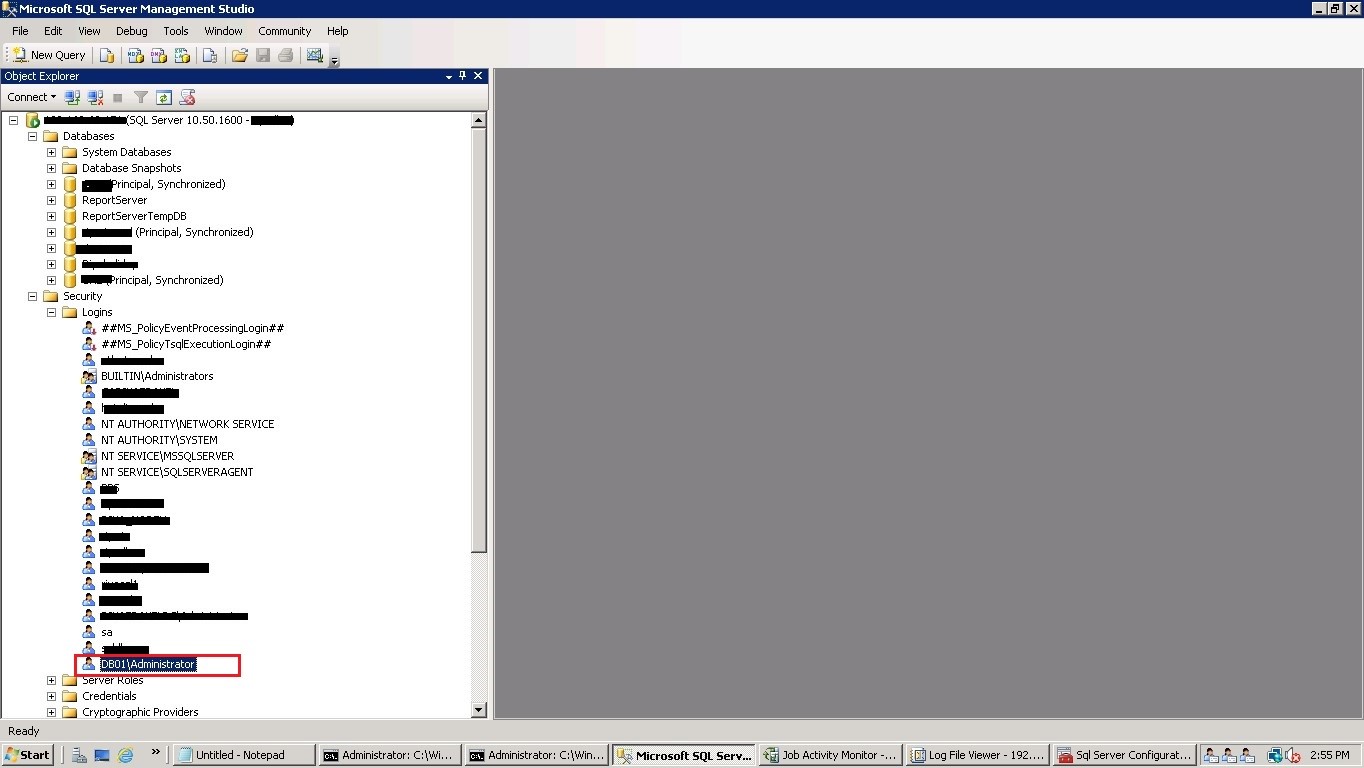
Task: Click the New Query toolbar button
Action: [x=49, y=55]
